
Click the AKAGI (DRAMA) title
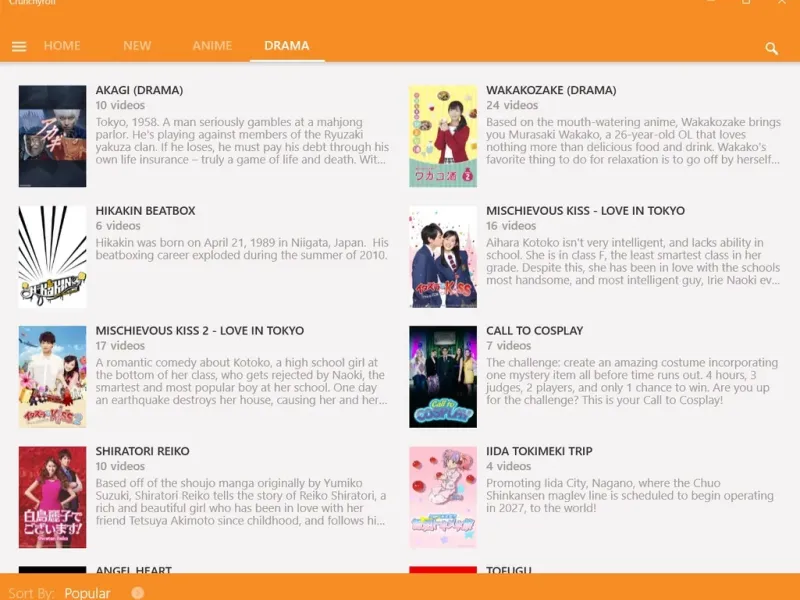coord(139,90)
